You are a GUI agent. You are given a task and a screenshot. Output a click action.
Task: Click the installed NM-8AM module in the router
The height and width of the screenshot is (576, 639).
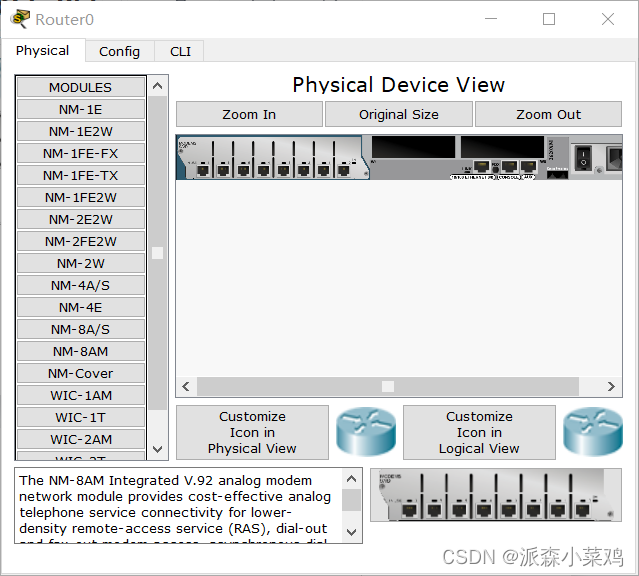point(273,157)
